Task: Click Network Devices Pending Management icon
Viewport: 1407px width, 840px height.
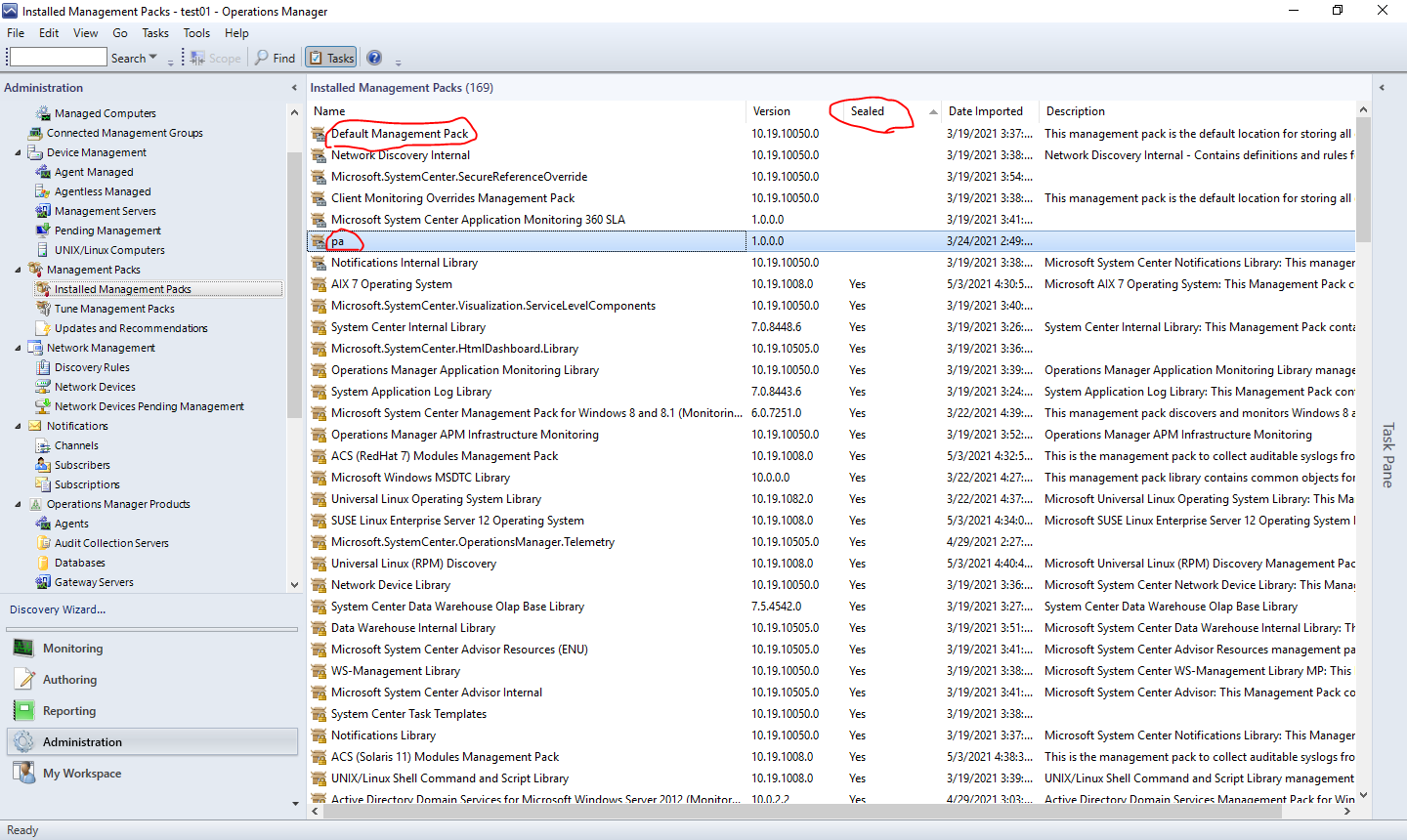Action: tap(43, 406)
